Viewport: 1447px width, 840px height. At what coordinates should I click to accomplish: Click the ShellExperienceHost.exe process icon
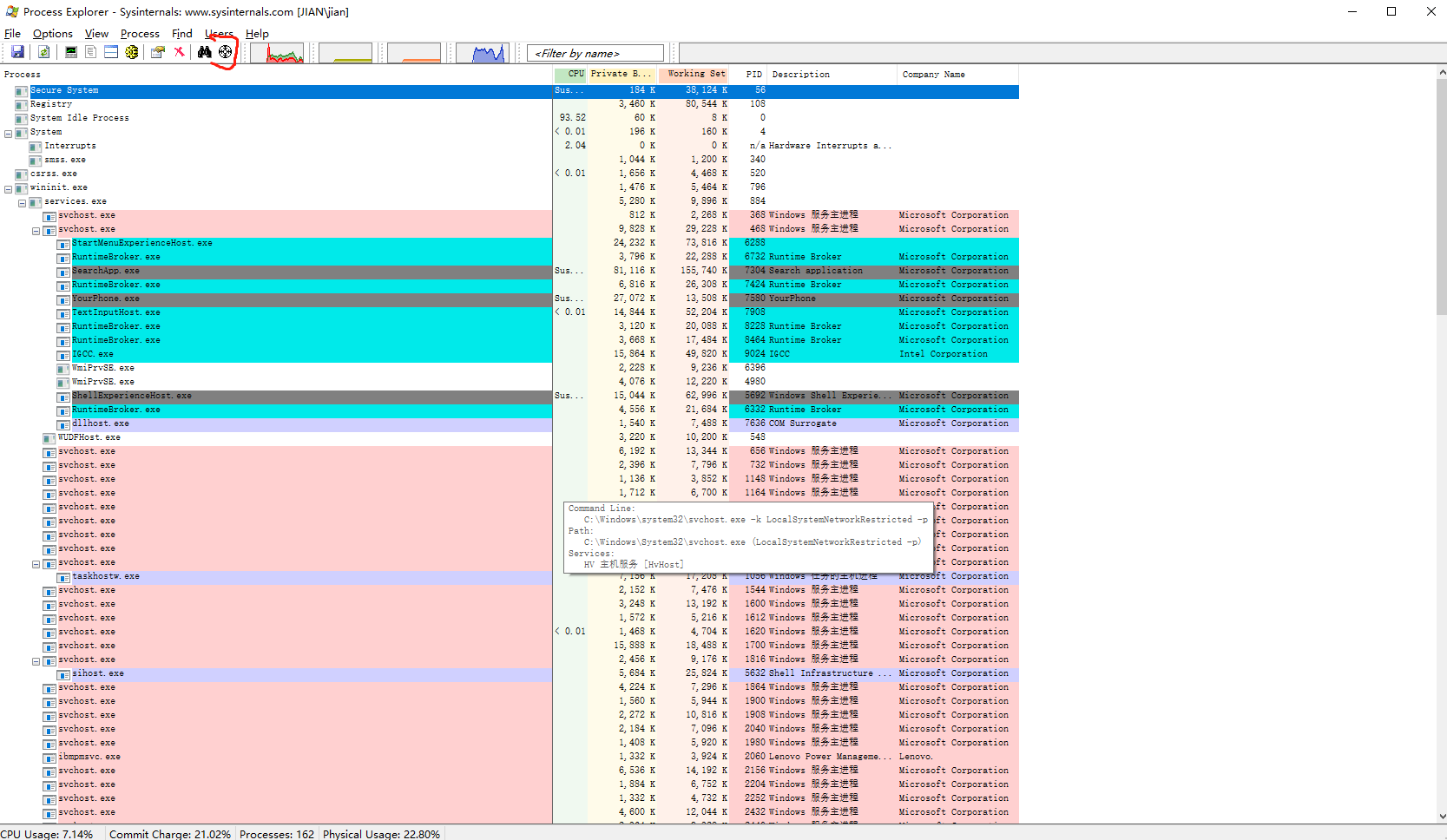tap(63, 397)
